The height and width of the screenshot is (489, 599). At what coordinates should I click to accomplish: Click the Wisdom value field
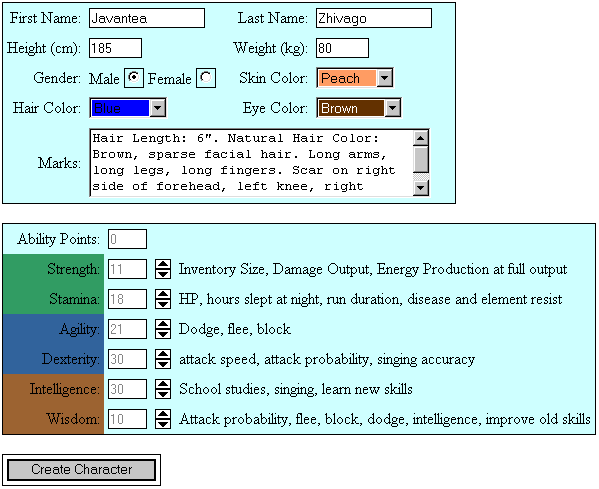[x=127, y=419]
